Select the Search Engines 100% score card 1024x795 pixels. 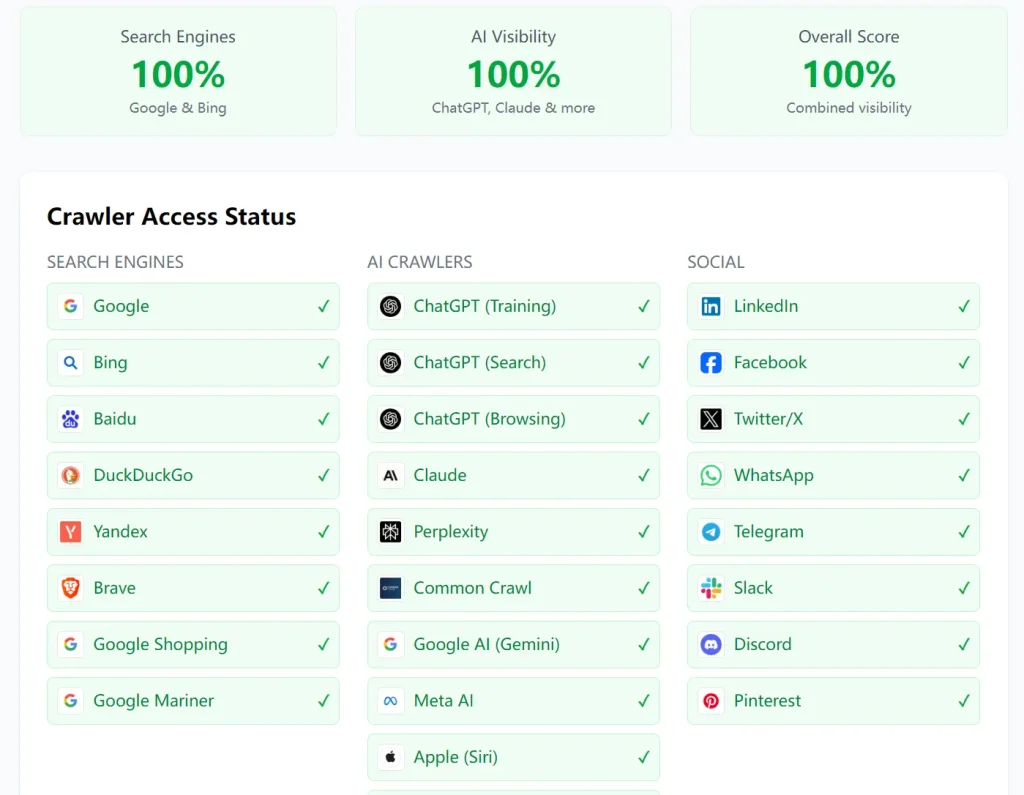coord(178,72)
